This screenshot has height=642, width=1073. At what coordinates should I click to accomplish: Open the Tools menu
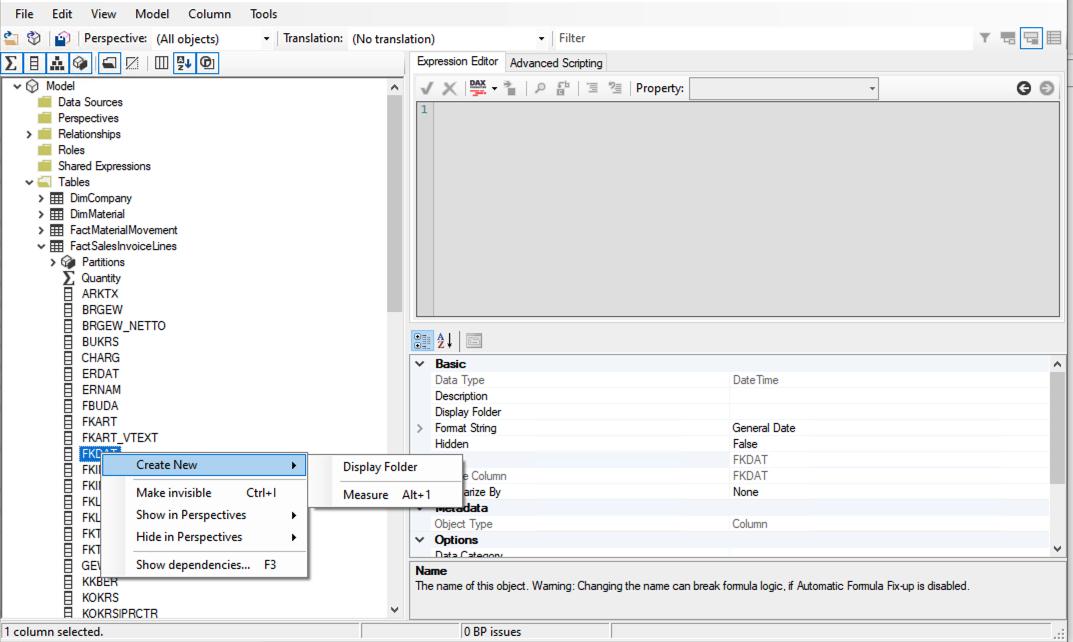(x=263, y=14)
